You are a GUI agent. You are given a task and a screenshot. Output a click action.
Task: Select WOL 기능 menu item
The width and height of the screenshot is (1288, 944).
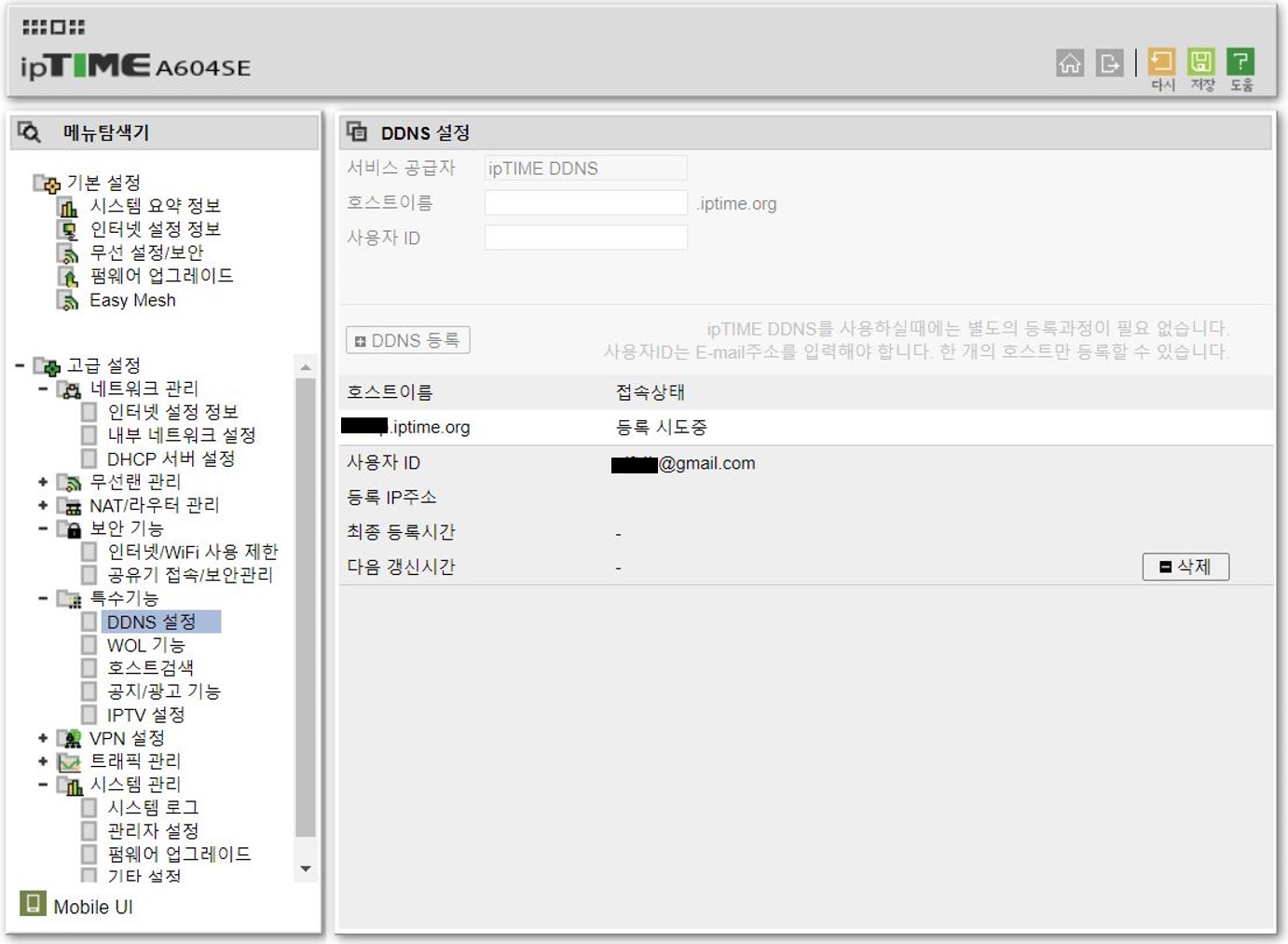(145, 645)
